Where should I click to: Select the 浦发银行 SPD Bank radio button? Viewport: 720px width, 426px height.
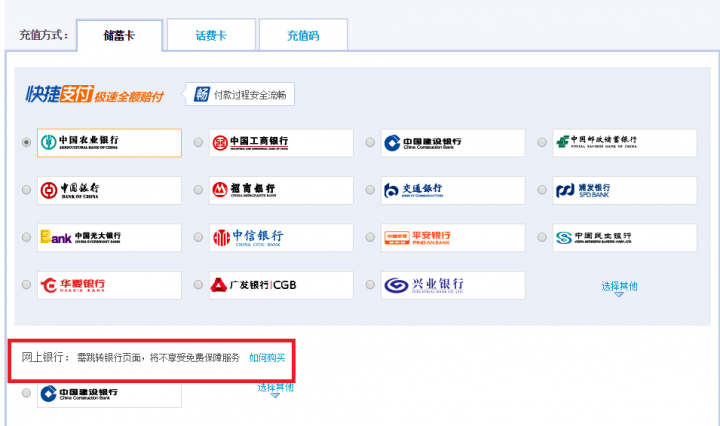(x=542, y=190)
